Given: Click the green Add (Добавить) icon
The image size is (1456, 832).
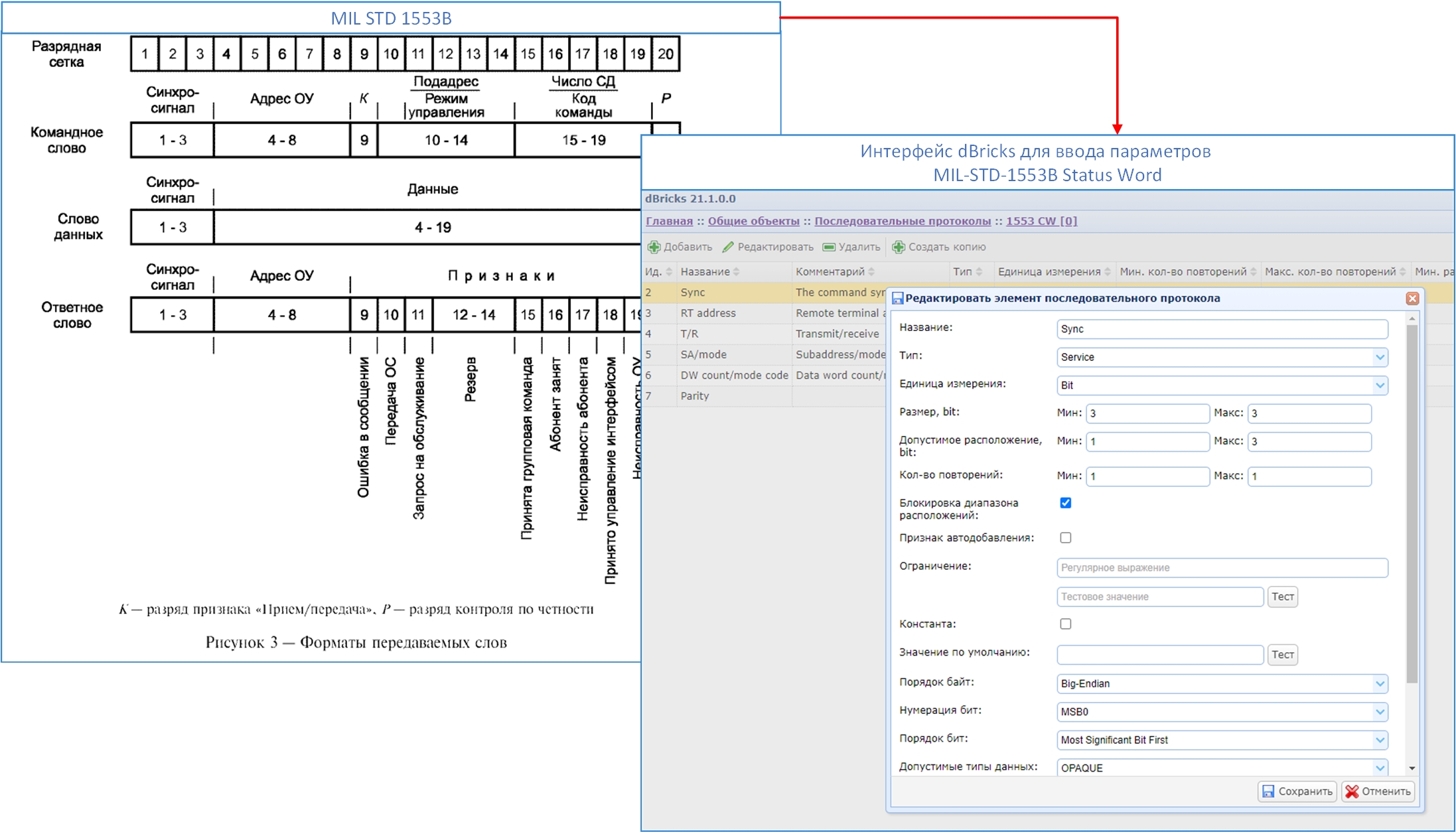Looking at the screenshot, I should coord(654,247).
